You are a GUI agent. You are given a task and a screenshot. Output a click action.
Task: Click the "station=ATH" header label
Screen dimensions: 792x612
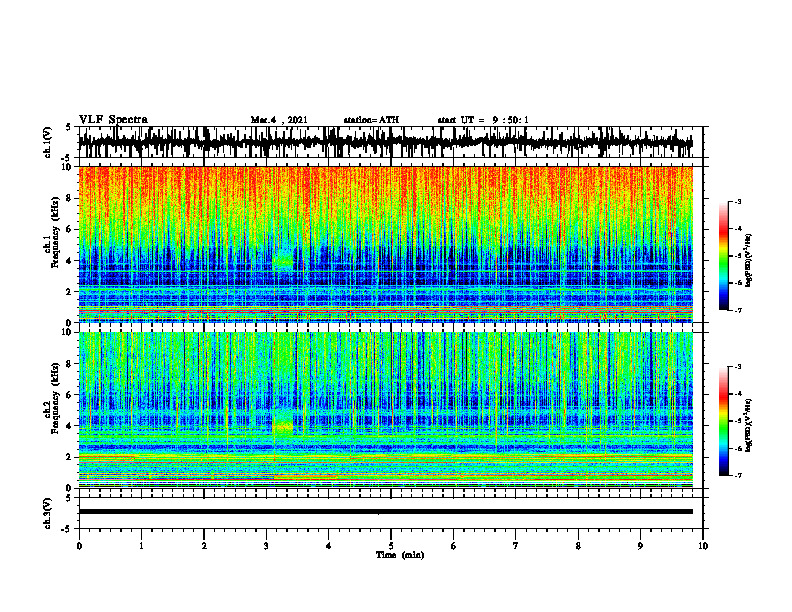click(371, 120)
